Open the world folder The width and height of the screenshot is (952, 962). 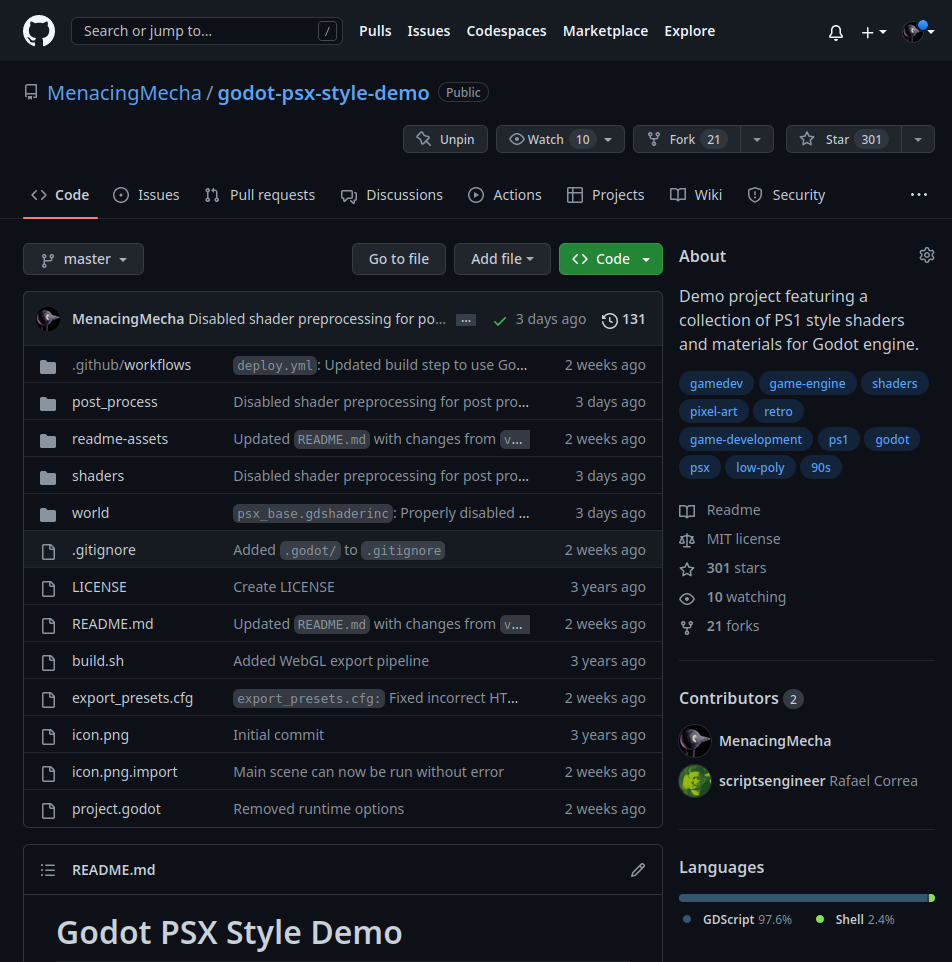point(90,513)
